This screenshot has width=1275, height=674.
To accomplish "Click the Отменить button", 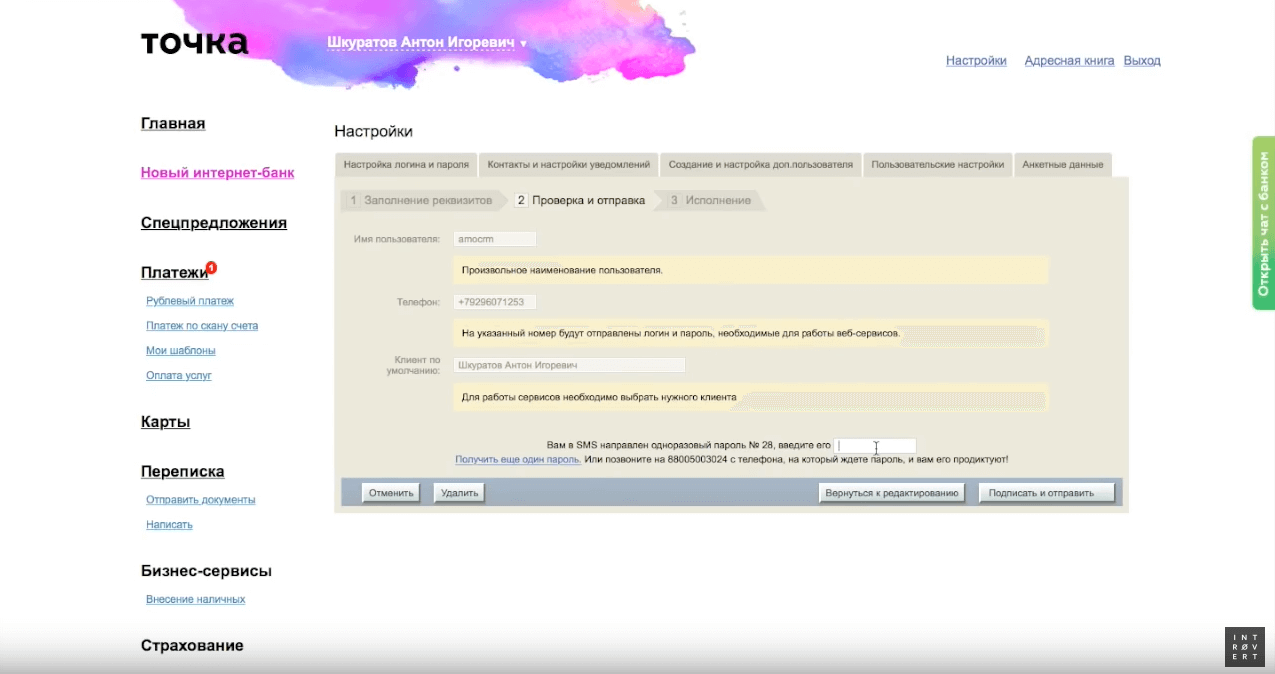I will [x=391, y=493].
